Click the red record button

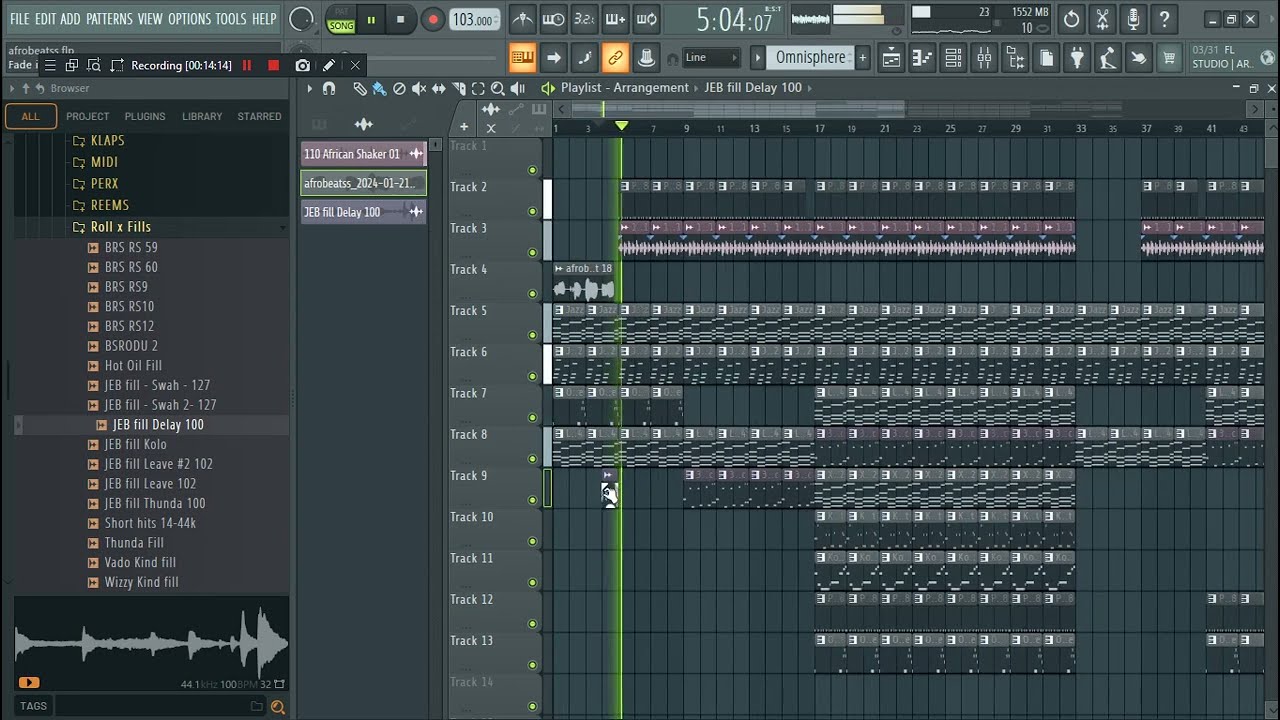click(x=432, y=19)
